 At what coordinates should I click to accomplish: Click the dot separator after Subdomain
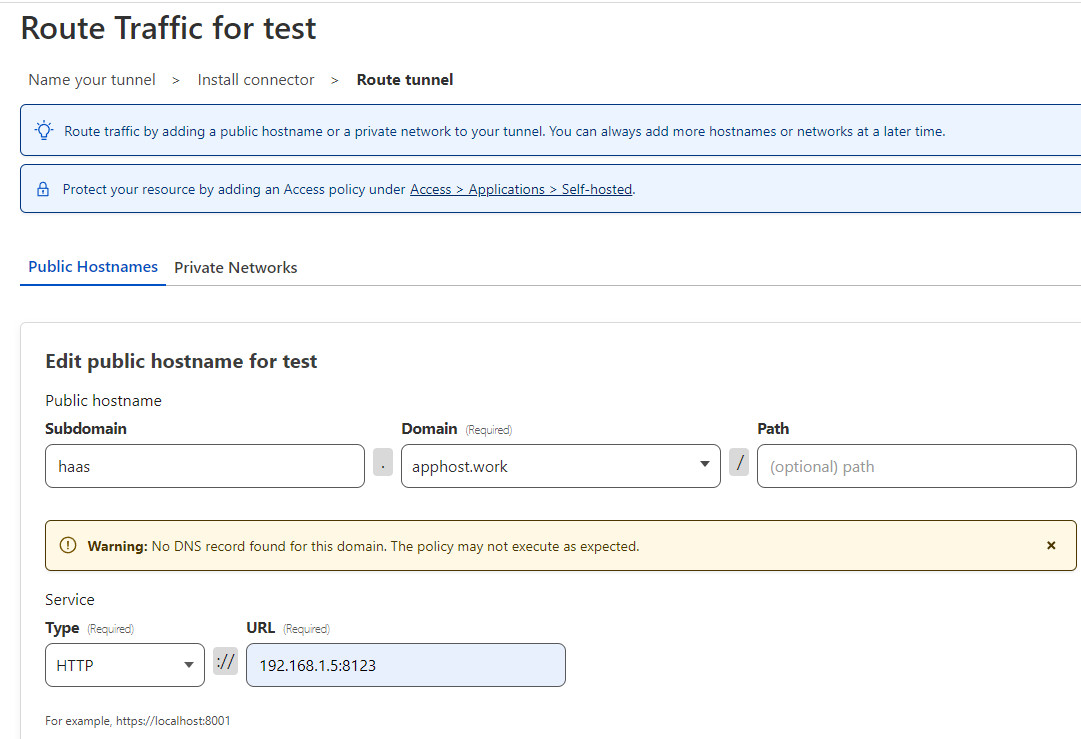tap(383, 463)
